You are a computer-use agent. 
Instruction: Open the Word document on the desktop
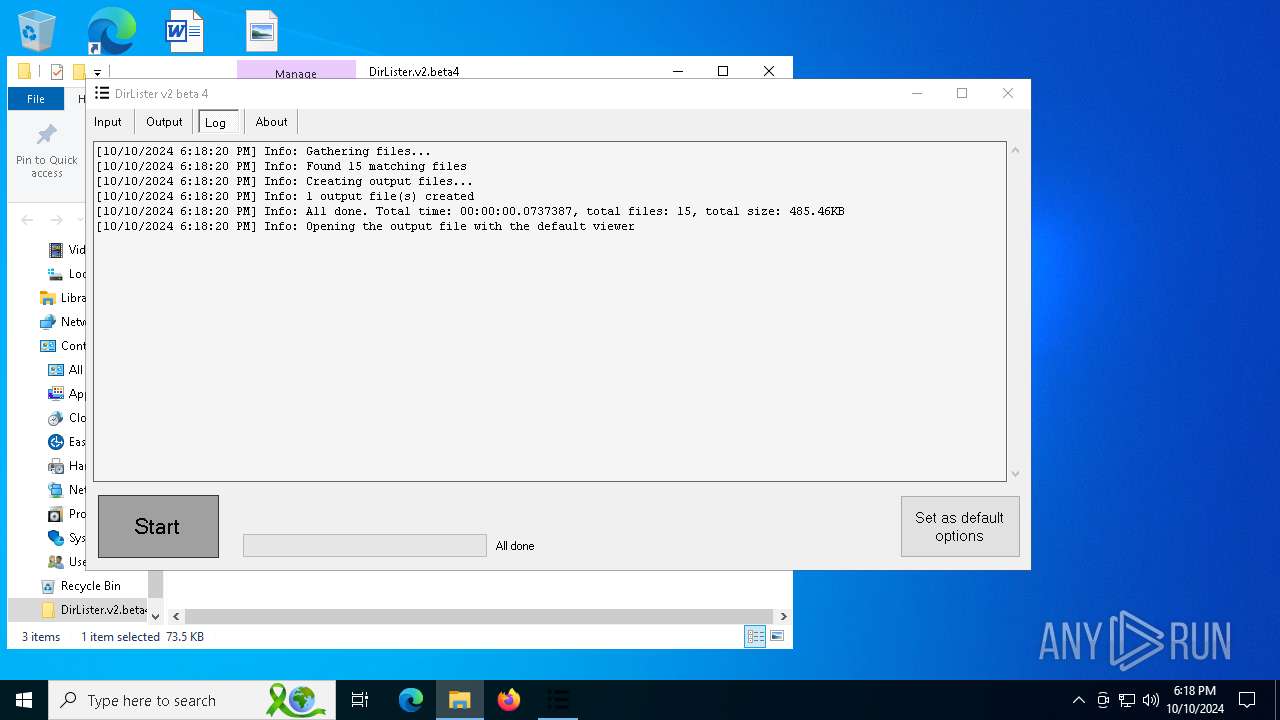[185, 31]
